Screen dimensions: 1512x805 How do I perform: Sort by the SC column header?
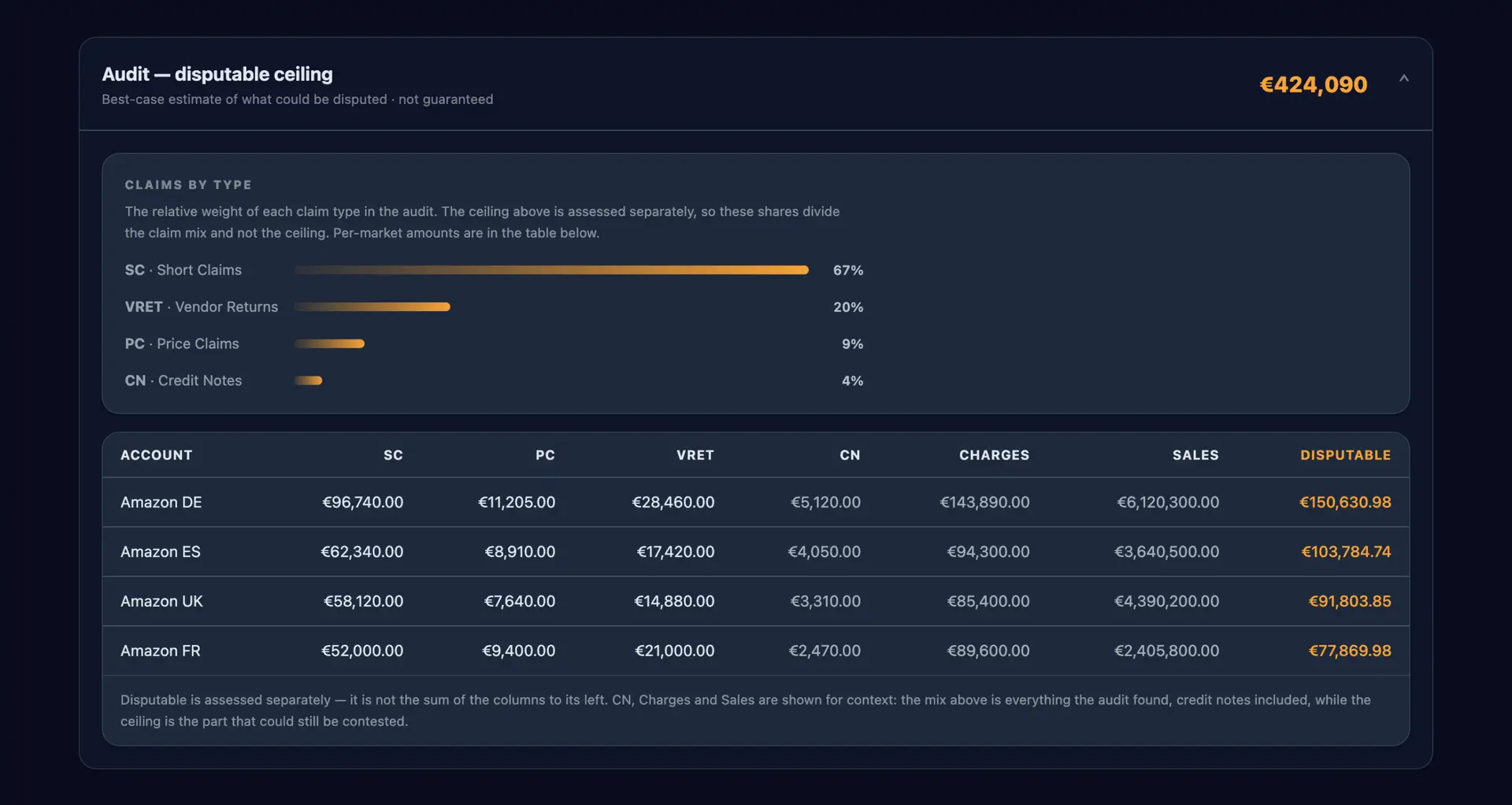click(393, 455)
